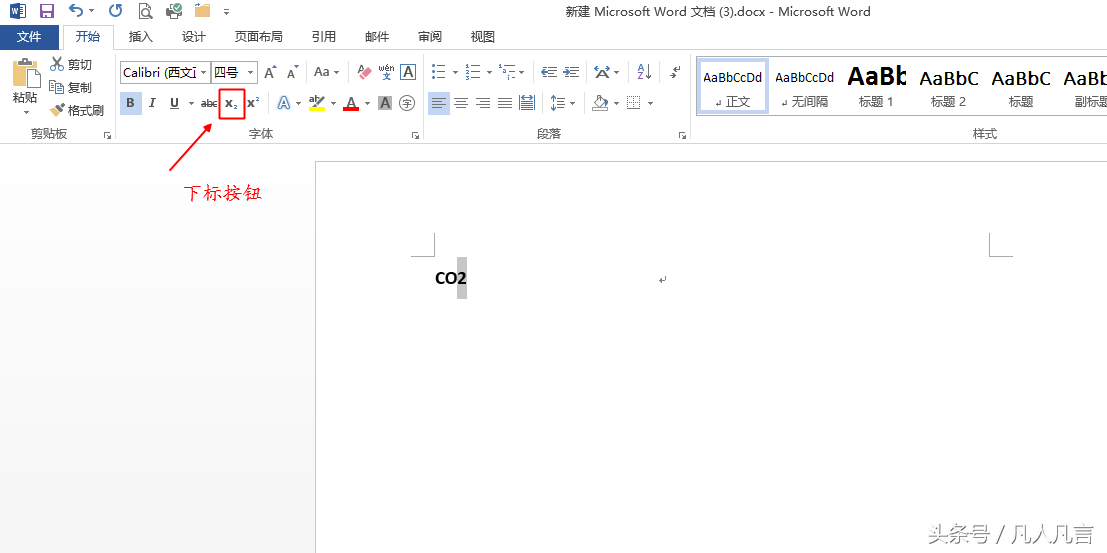Center the text

pyautogui.click(x=461, y=104)
